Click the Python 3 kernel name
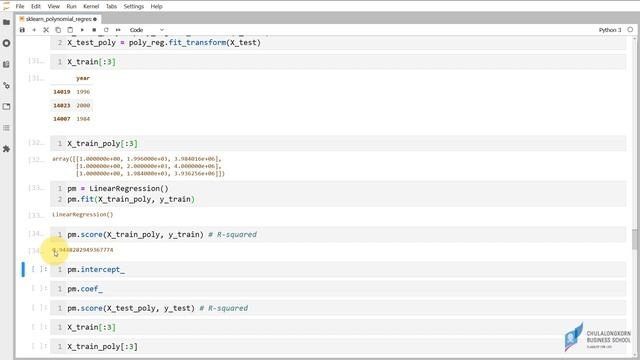The image size is (640, 360). pyautogui.click(x=610, y=30)
